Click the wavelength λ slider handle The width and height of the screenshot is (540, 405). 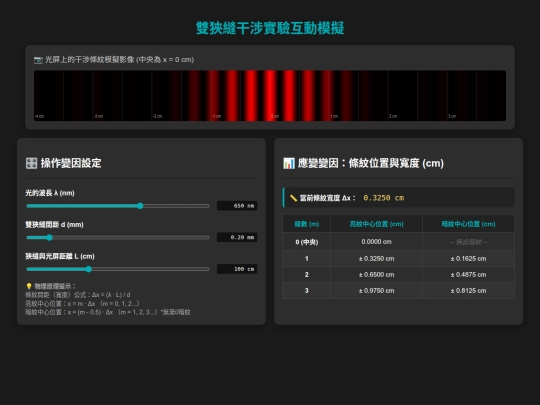point(140,206)
